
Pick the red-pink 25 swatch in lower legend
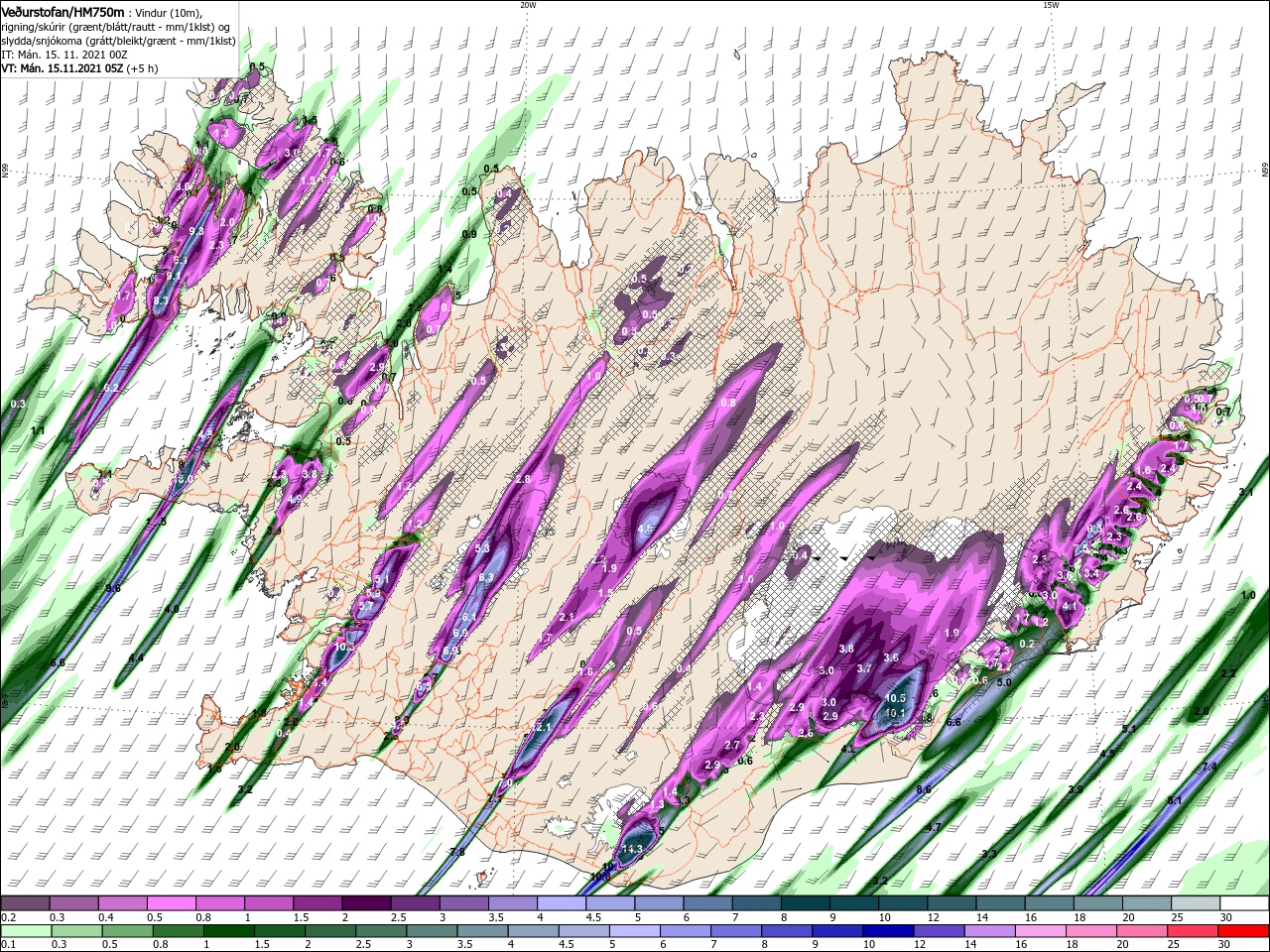[x=1194, y=931]
